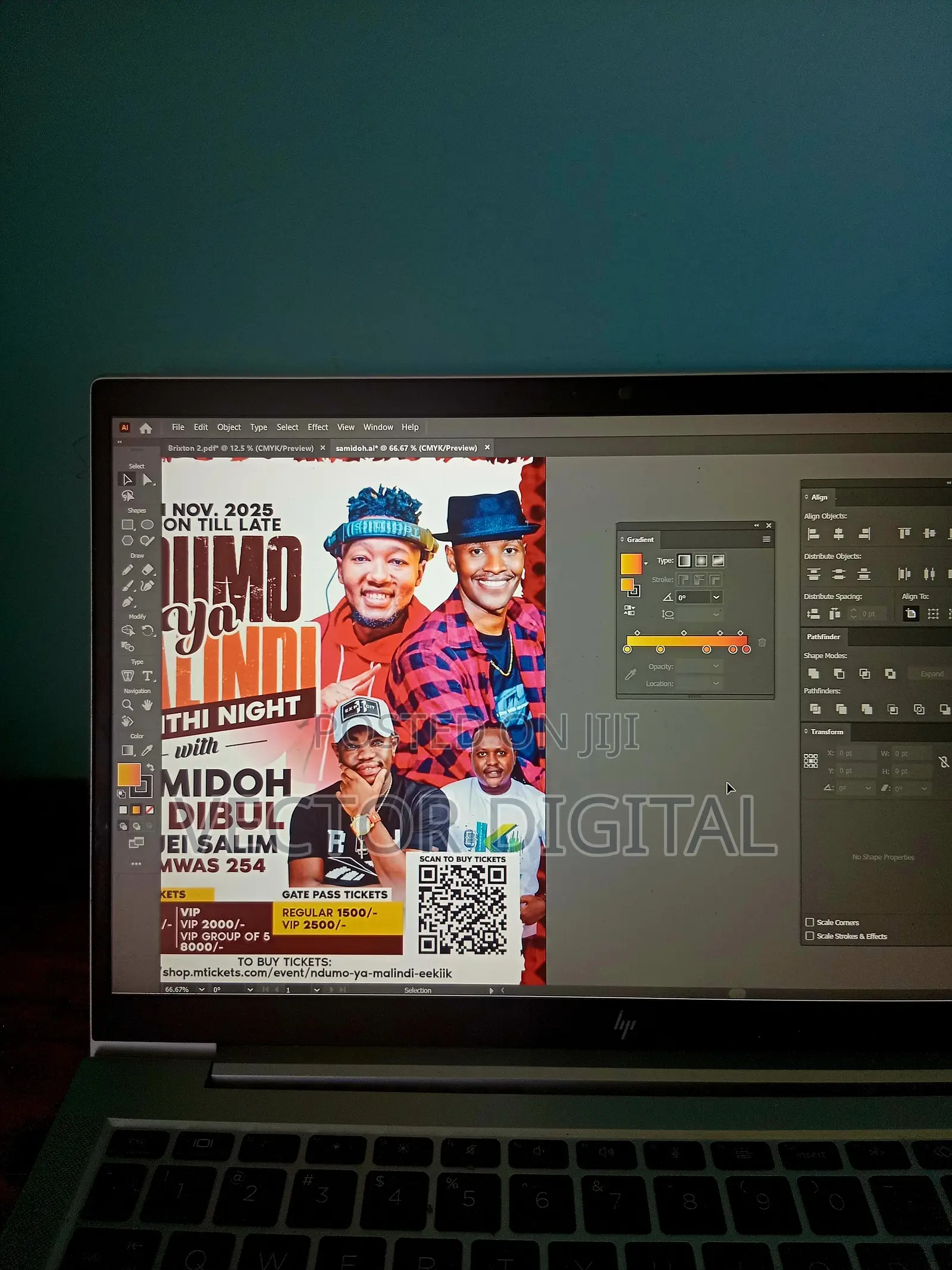Choose Linear gradient type

pyautogui.click(x=685, y=561)
